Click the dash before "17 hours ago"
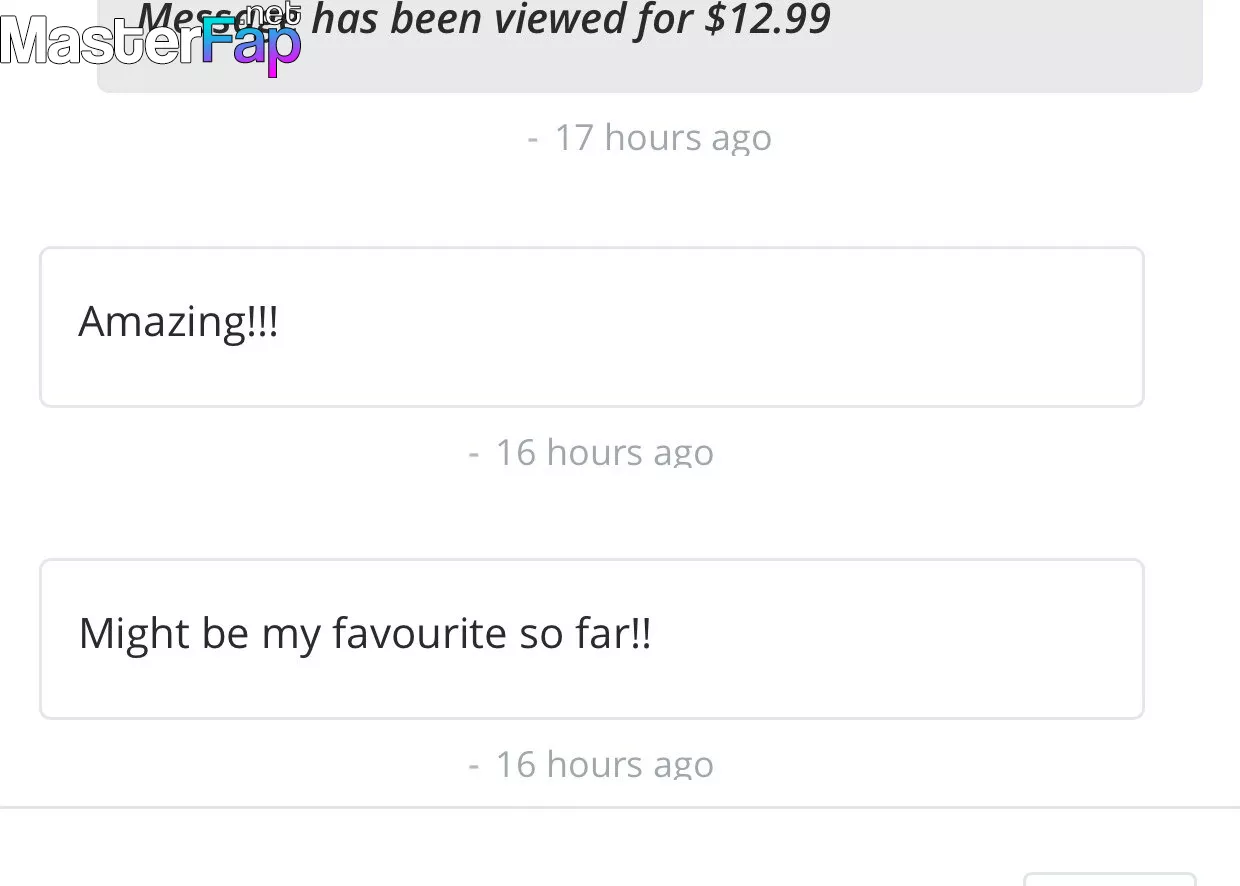 click(533, 139)
